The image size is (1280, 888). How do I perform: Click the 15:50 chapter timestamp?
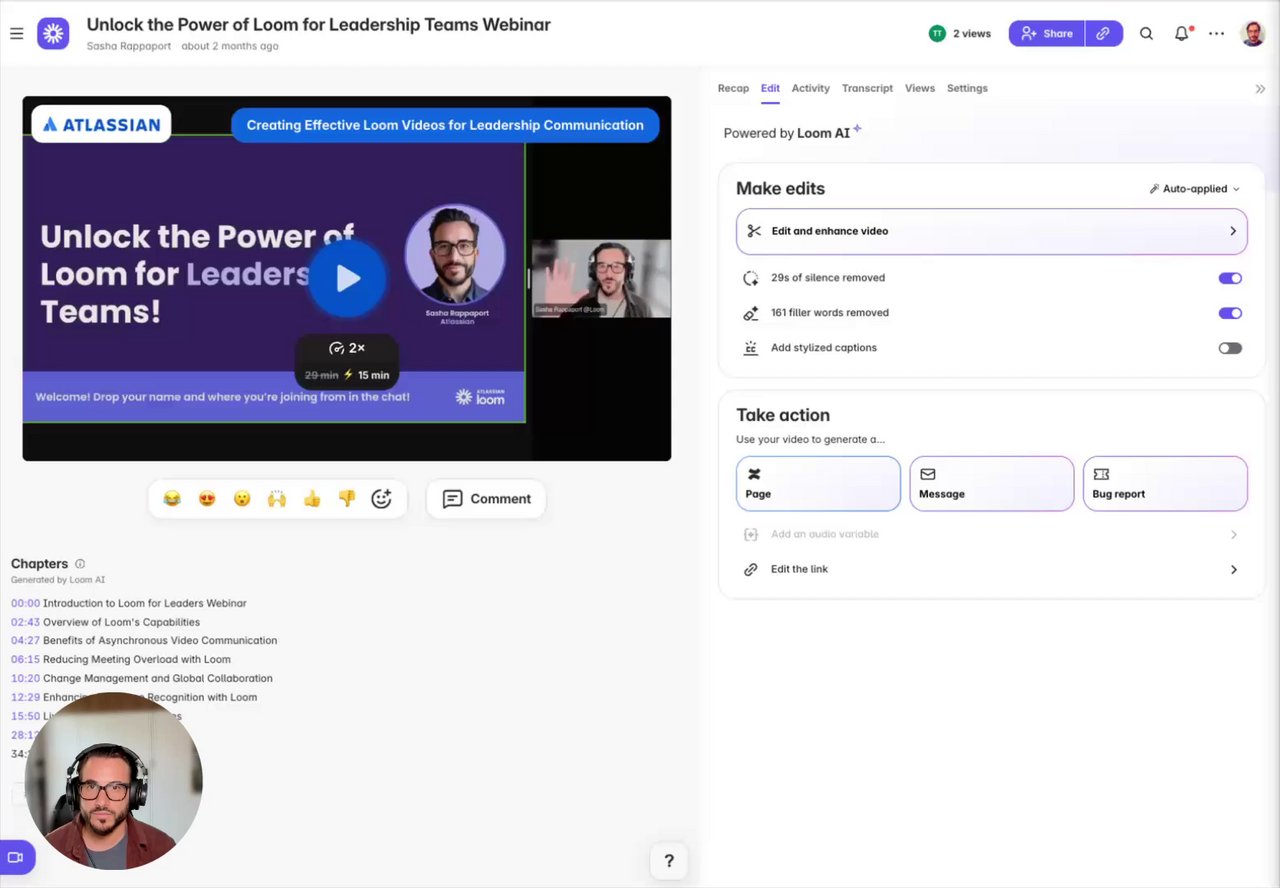tap(25, 716)
